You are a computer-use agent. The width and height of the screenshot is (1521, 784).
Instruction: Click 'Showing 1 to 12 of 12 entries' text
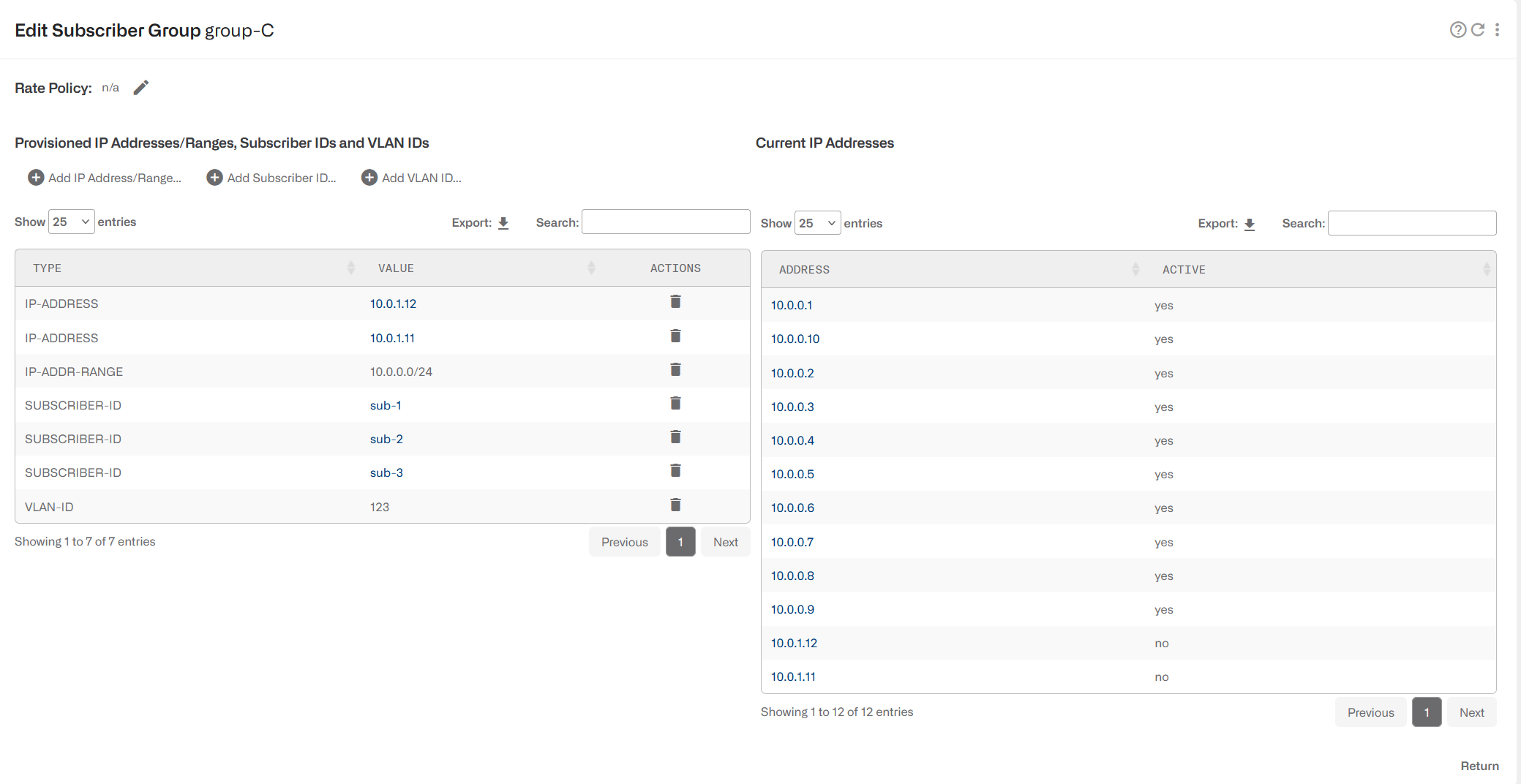(837, 712)
